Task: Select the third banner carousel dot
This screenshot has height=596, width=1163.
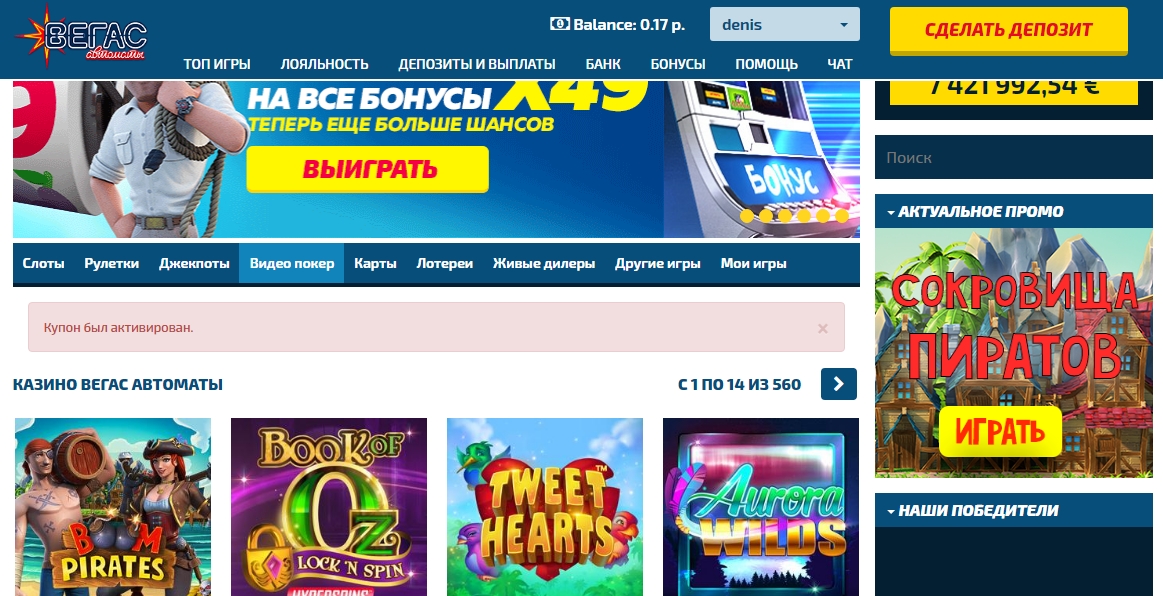Action: [x=785, y=216]
